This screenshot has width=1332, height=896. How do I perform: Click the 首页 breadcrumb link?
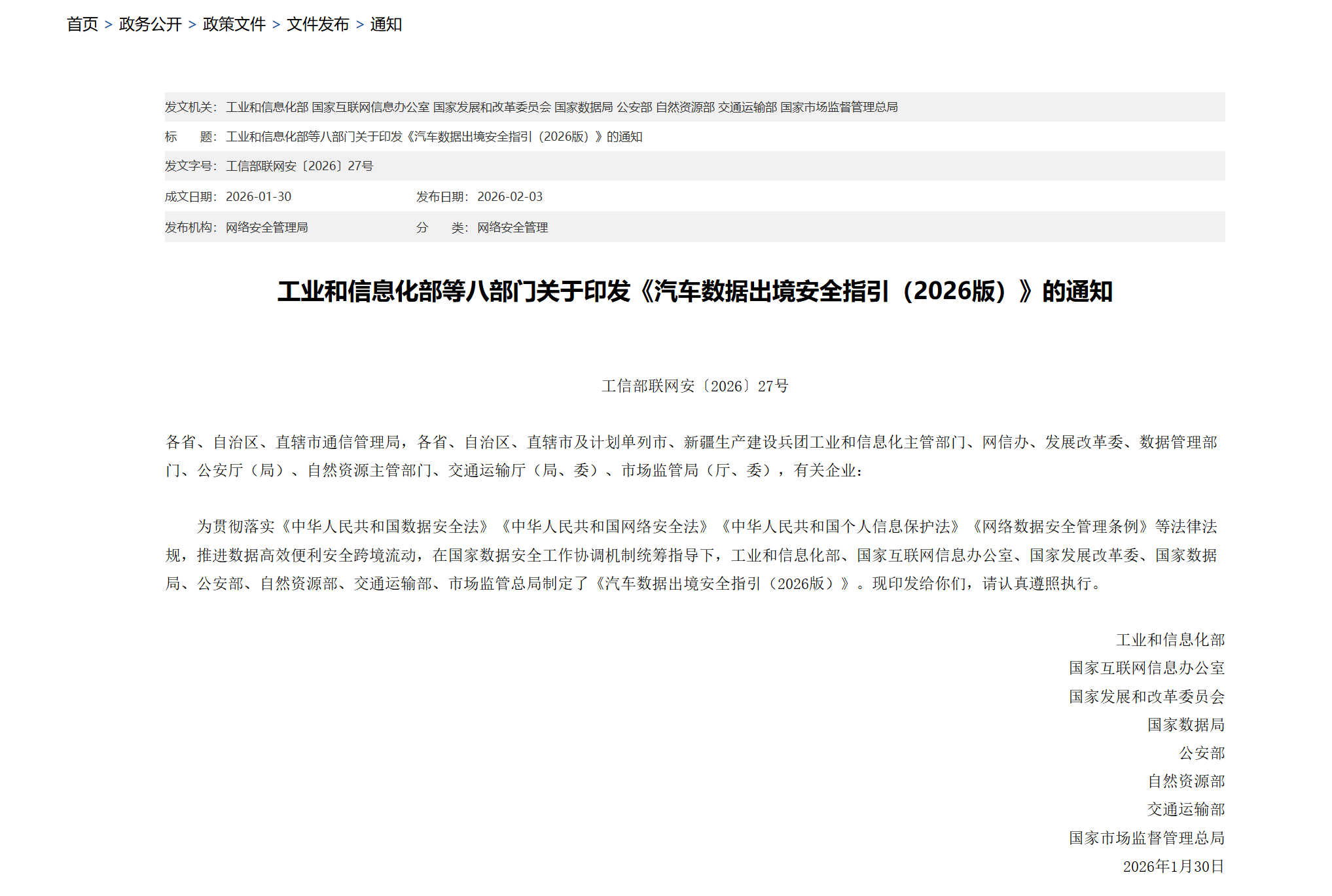(82, 24)
